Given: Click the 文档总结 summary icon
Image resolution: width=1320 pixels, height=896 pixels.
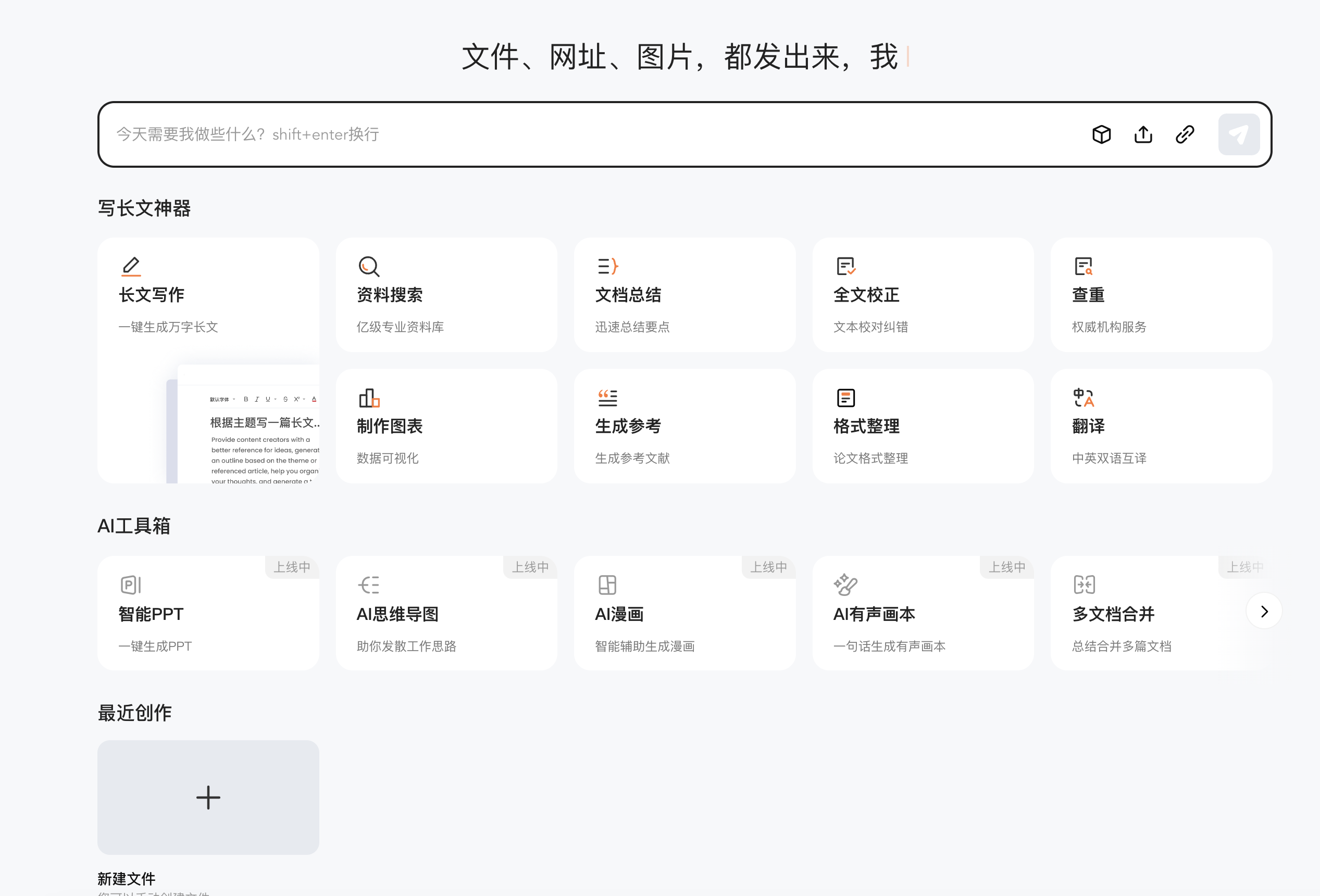Looking at the screenshot, I should [607, 267].
